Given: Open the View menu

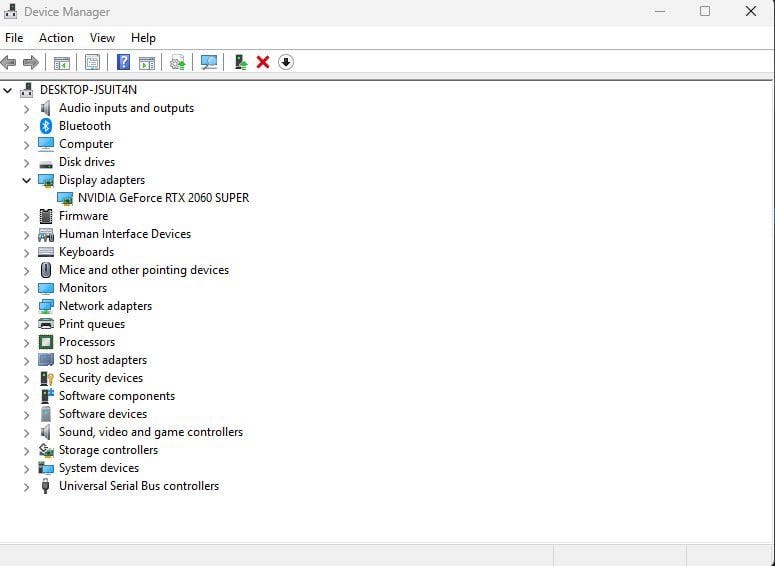Looking at the screenshot, I should pos(102,38).
